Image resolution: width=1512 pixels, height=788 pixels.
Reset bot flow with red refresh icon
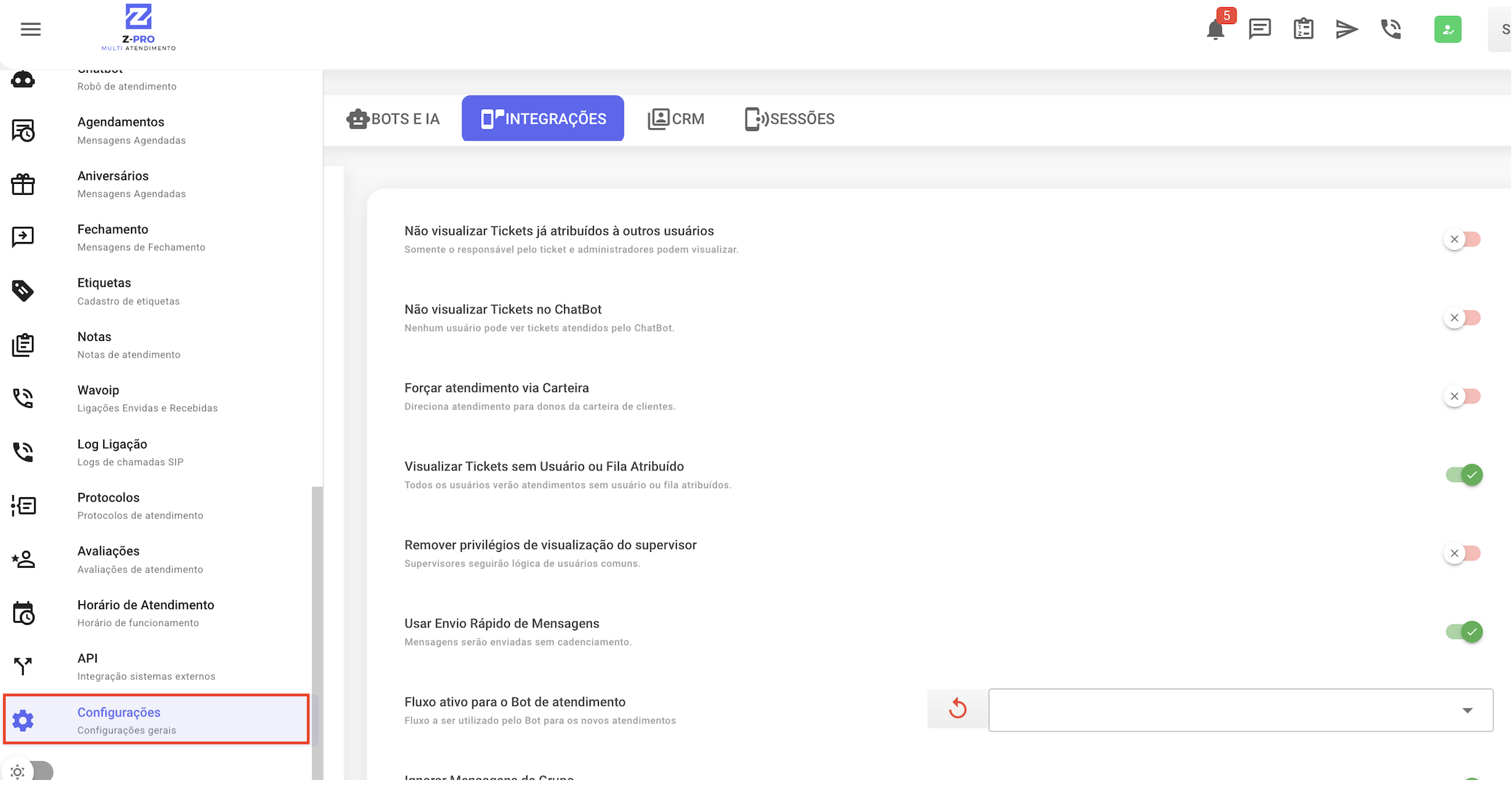click(x=957, y=709)
